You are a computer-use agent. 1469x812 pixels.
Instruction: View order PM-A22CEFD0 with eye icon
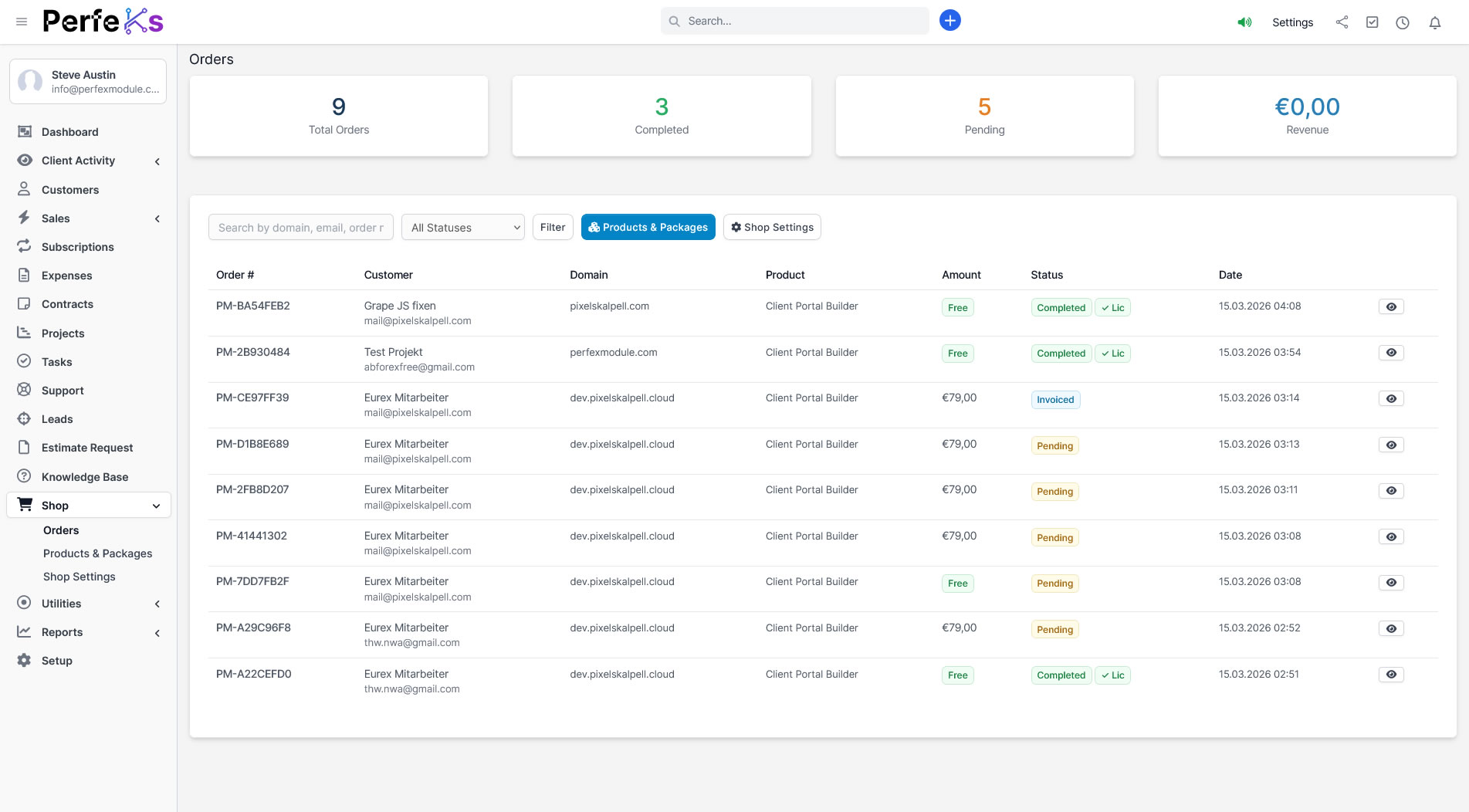[x=1390, y=675]
